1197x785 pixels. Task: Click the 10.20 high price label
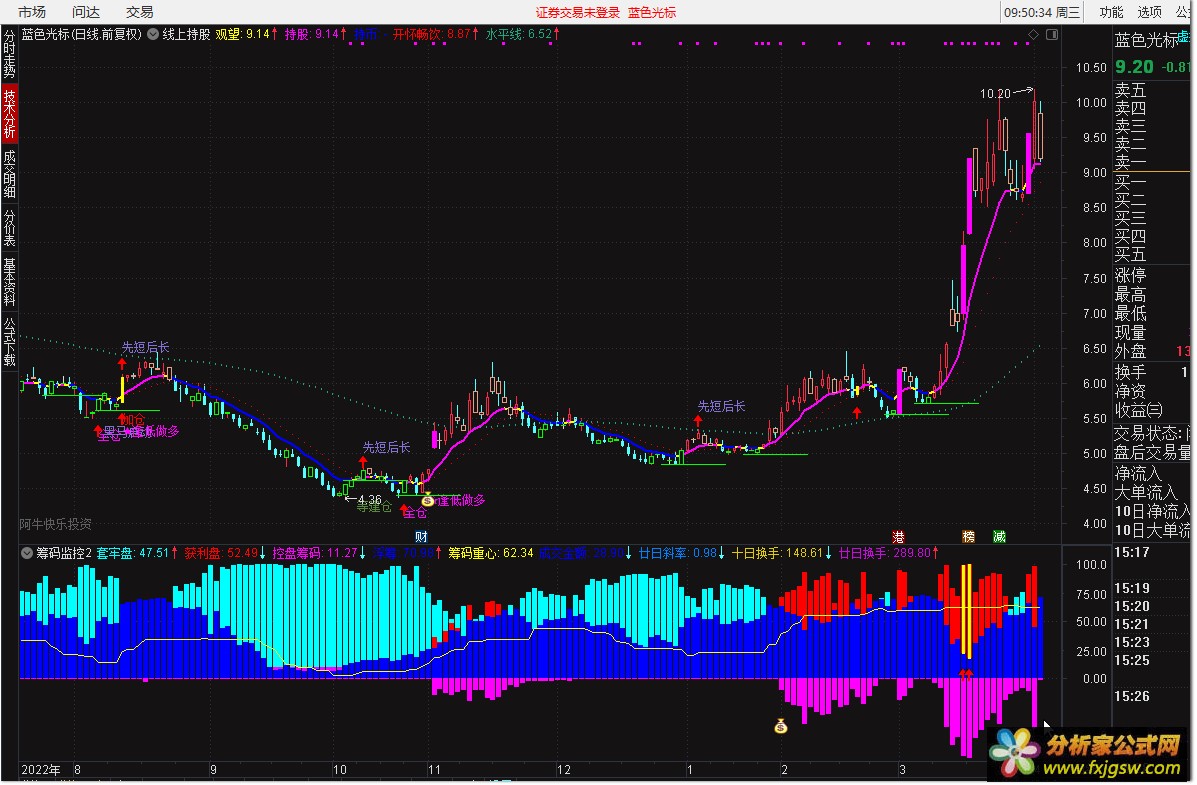point(995,94)
